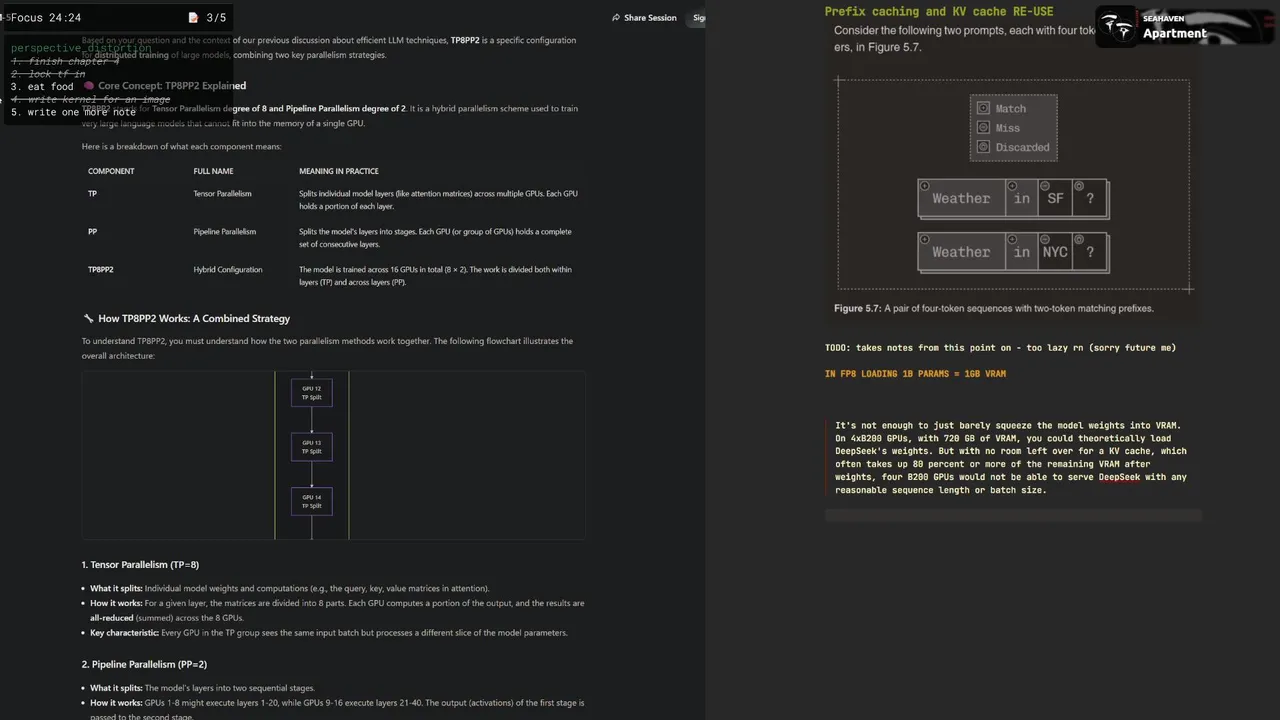Click the notepad icon beside 3/5 counter
Viewport: 1280px width, 720px height.
pyautogui.click(x=193, y=18)
